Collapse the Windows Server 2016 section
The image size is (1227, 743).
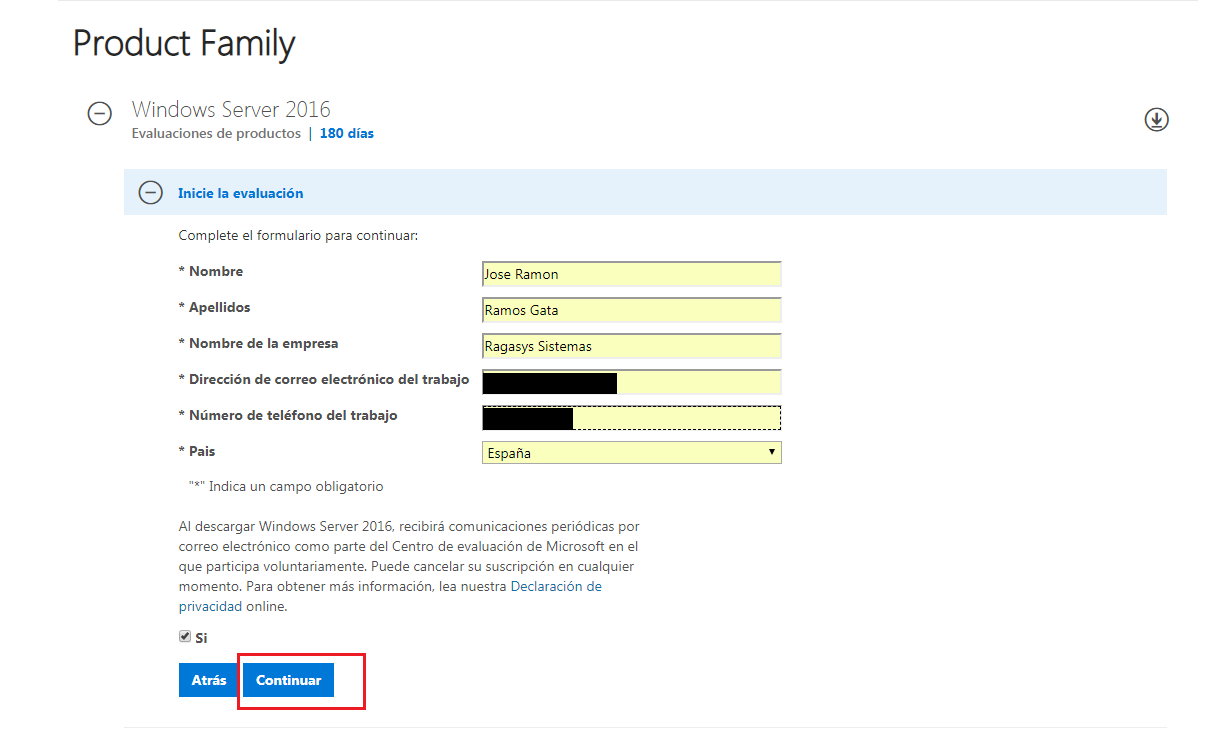tap(99, 114)
